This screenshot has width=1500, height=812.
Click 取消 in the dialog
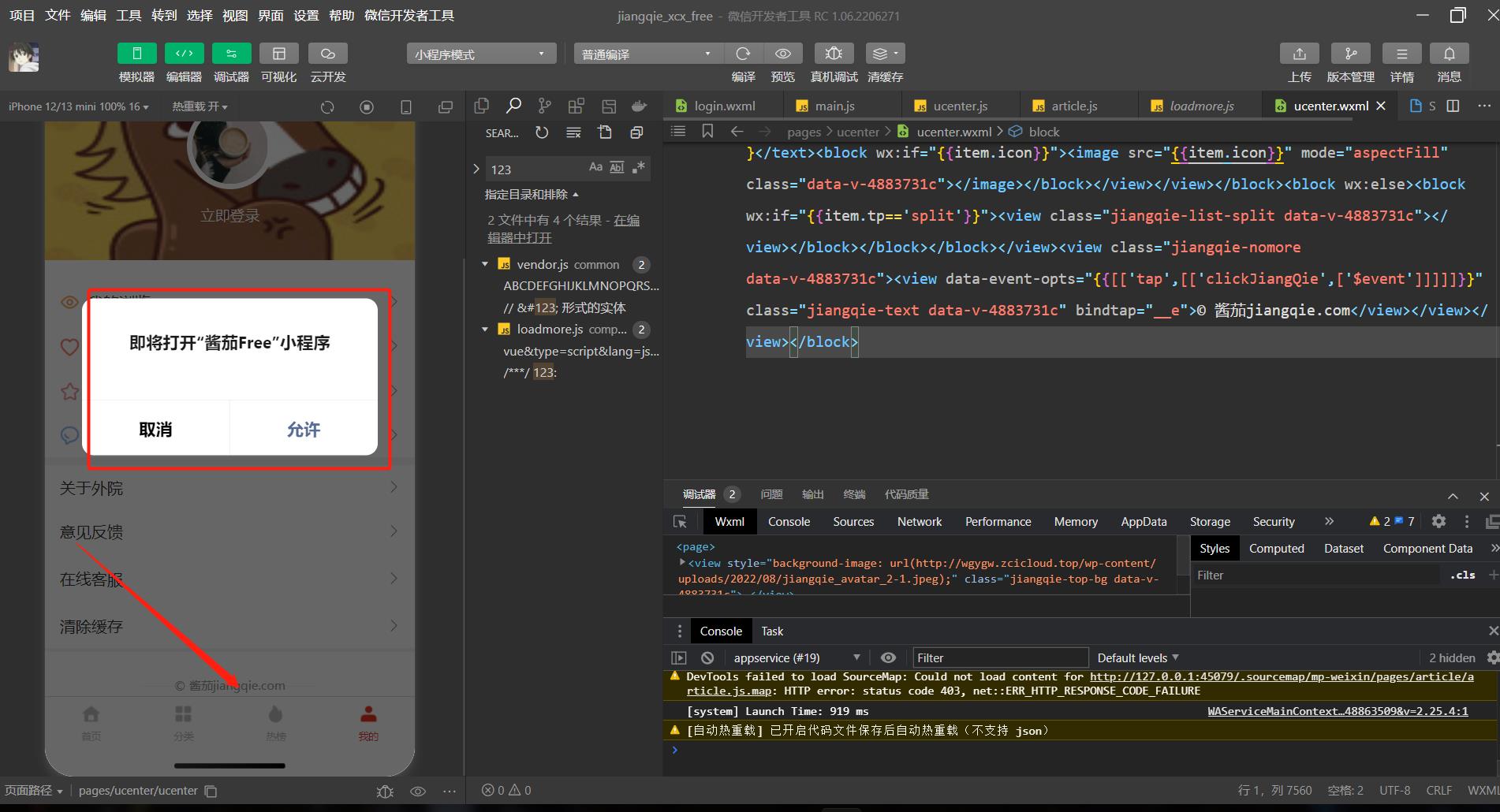[x=155, y=429]
